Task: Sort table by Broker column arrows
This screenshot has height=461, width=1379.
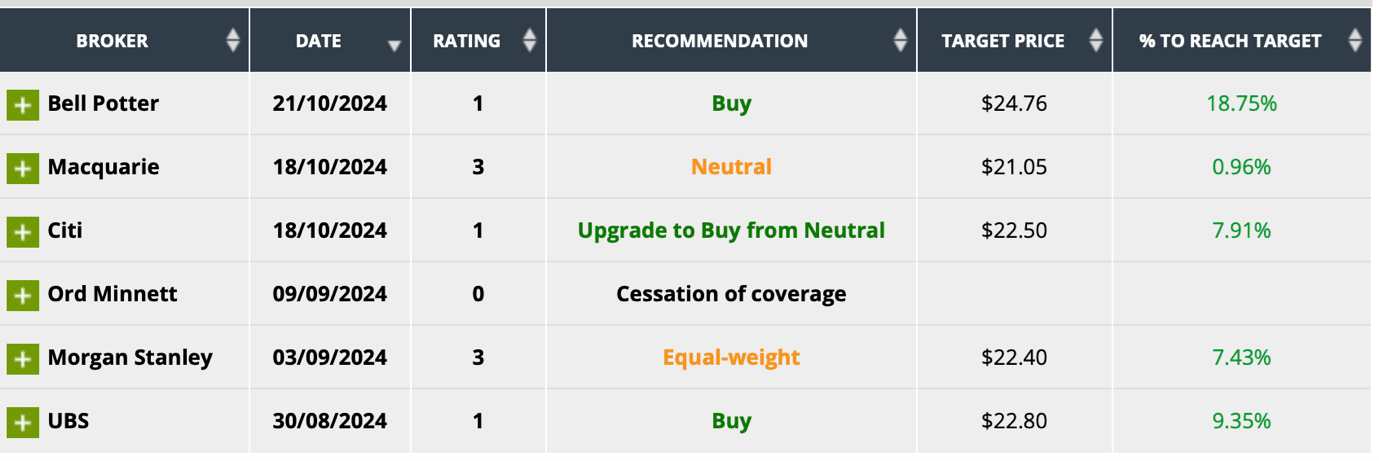Action: pos(233,41)
